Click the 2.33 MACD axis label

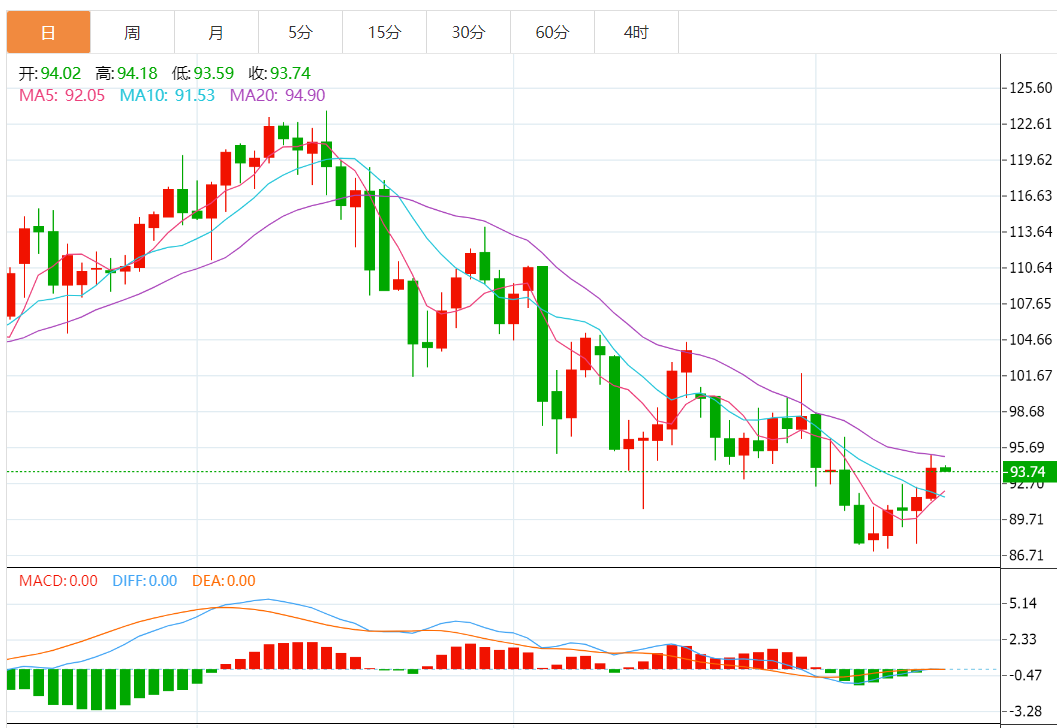click(1023, 639)
